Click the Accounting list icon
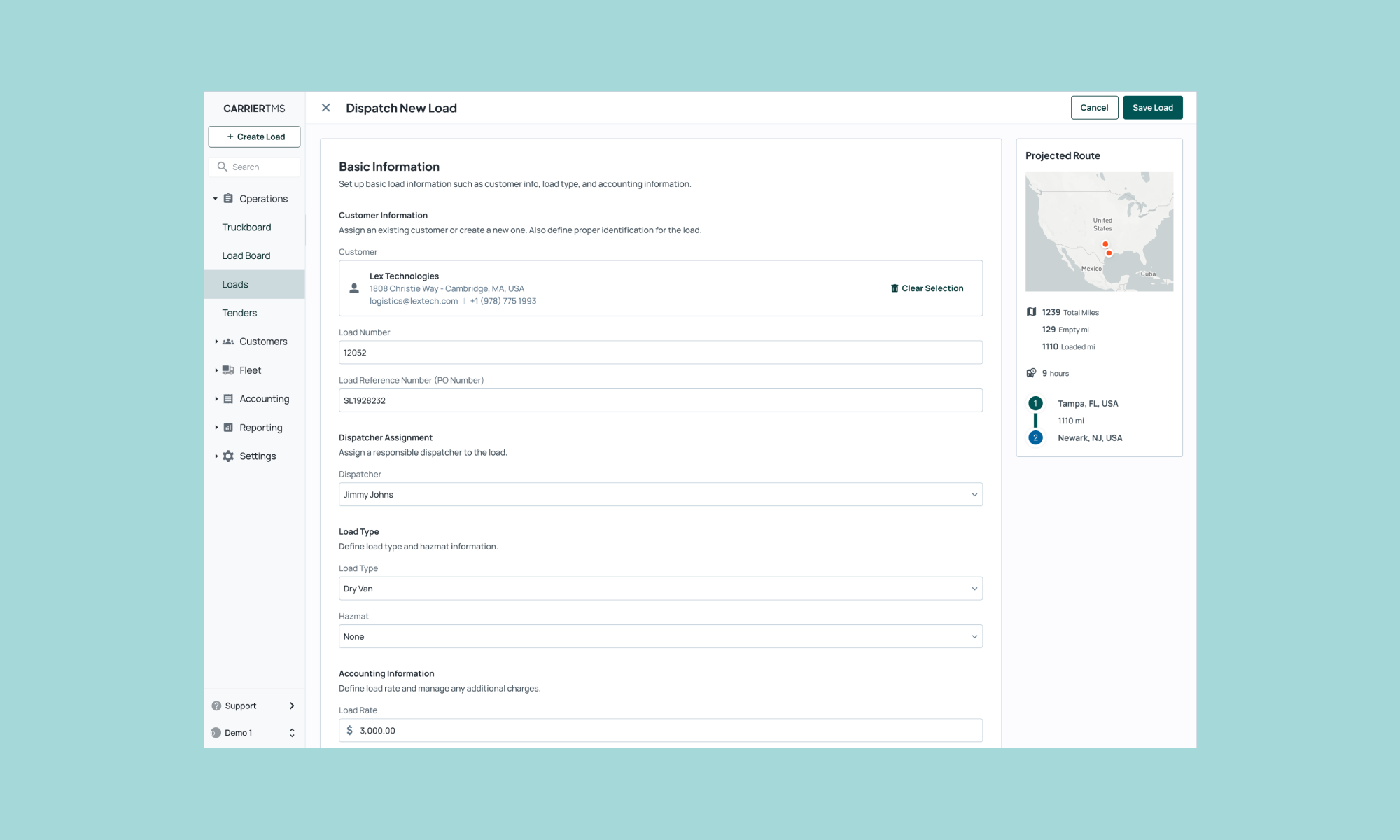Viewport: 1400px width, 840px height. pos(228,399)
